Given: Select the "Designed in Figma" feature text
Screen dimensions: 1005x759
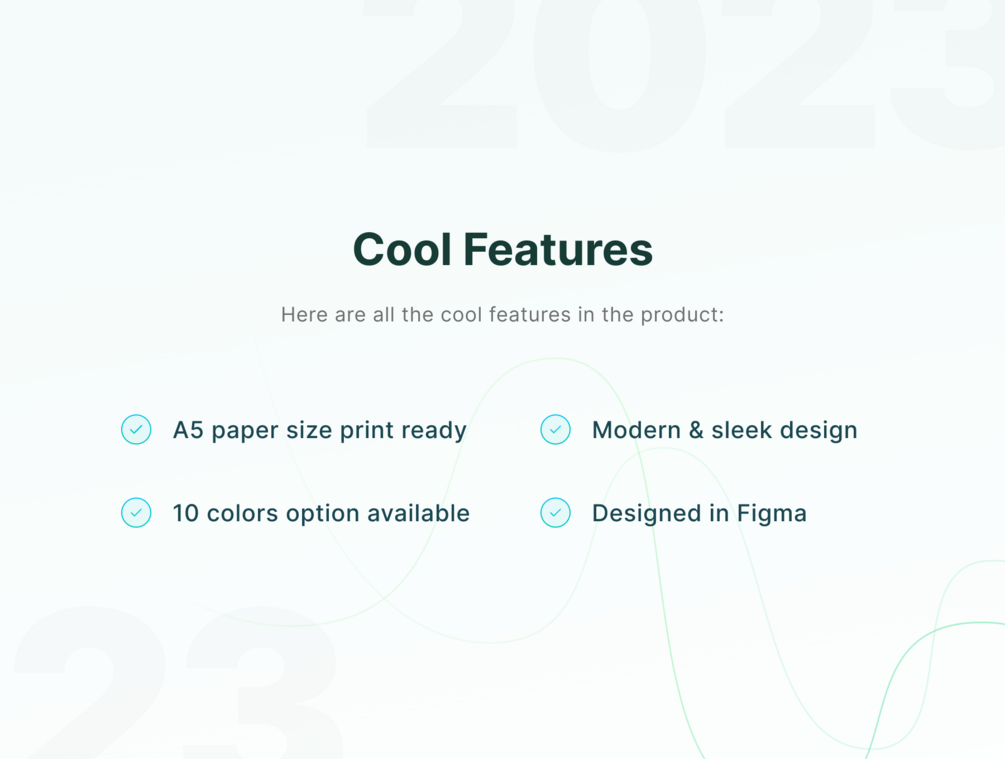Looking at the screenshot, I should tap(699, 513).
